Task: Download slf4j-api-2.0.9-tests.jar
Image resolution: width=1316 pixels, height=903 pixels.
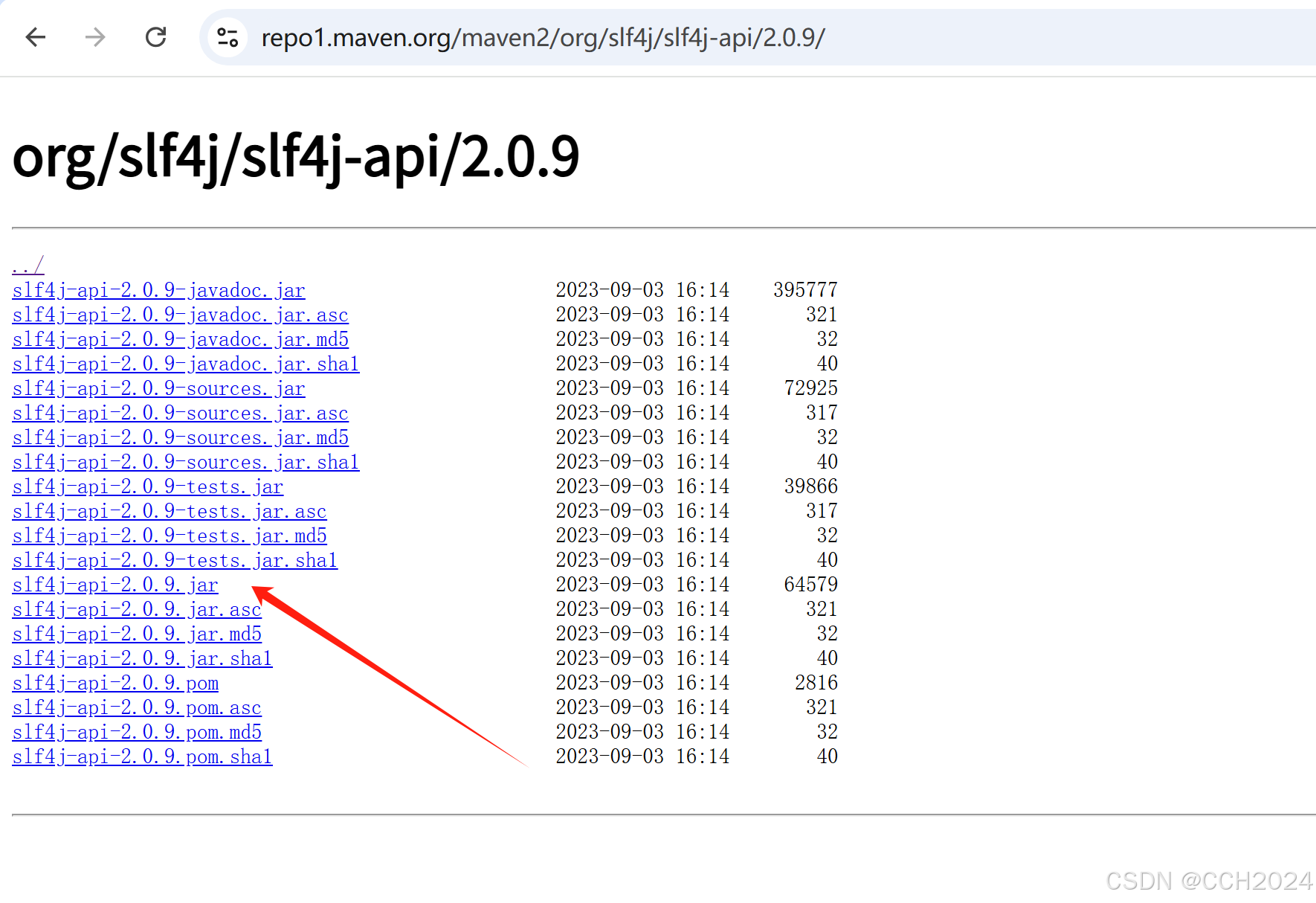Action: click(x=148, y=486)
